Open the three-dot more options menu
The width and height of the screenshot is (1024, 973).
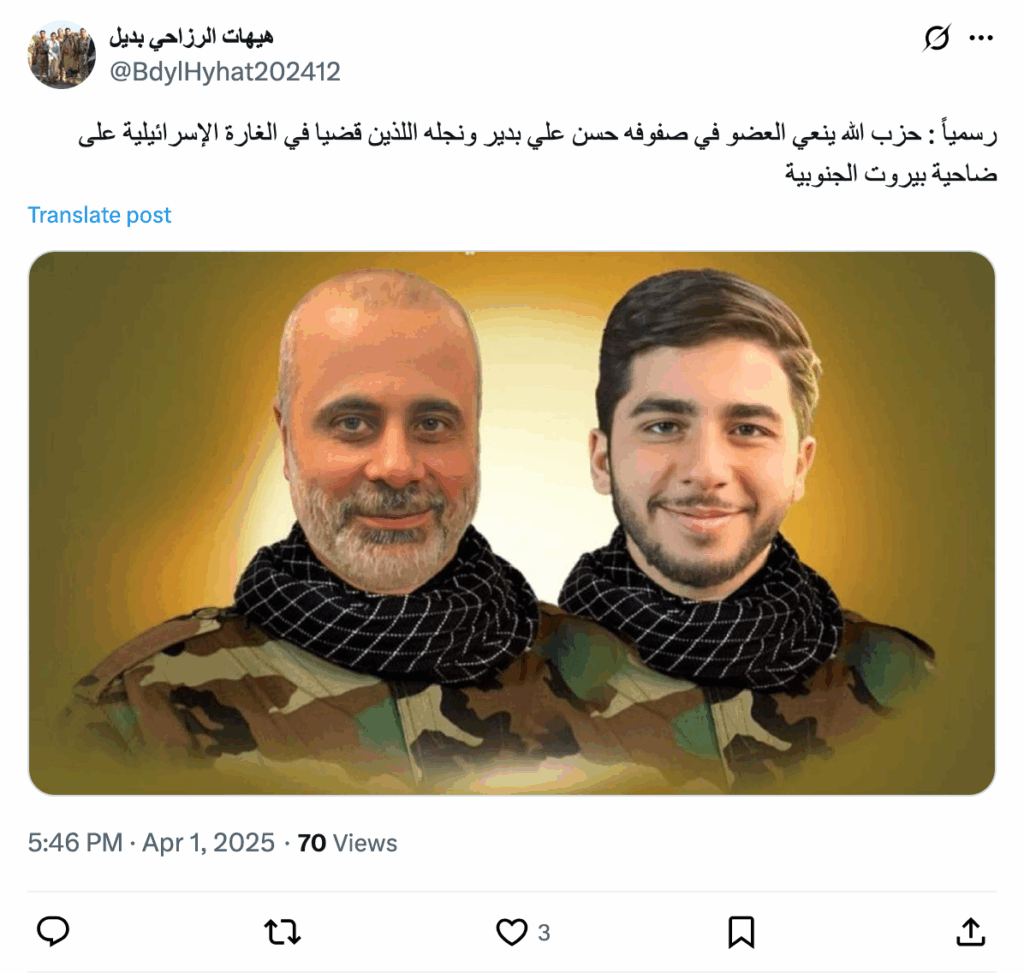pos(981,38)
